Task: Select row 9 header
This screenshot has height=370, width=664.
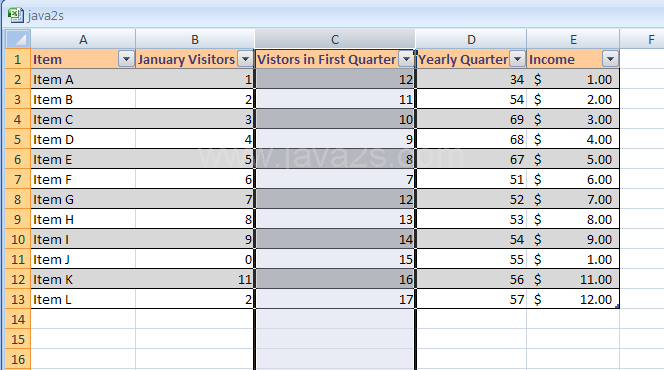Action: point(18,219)
